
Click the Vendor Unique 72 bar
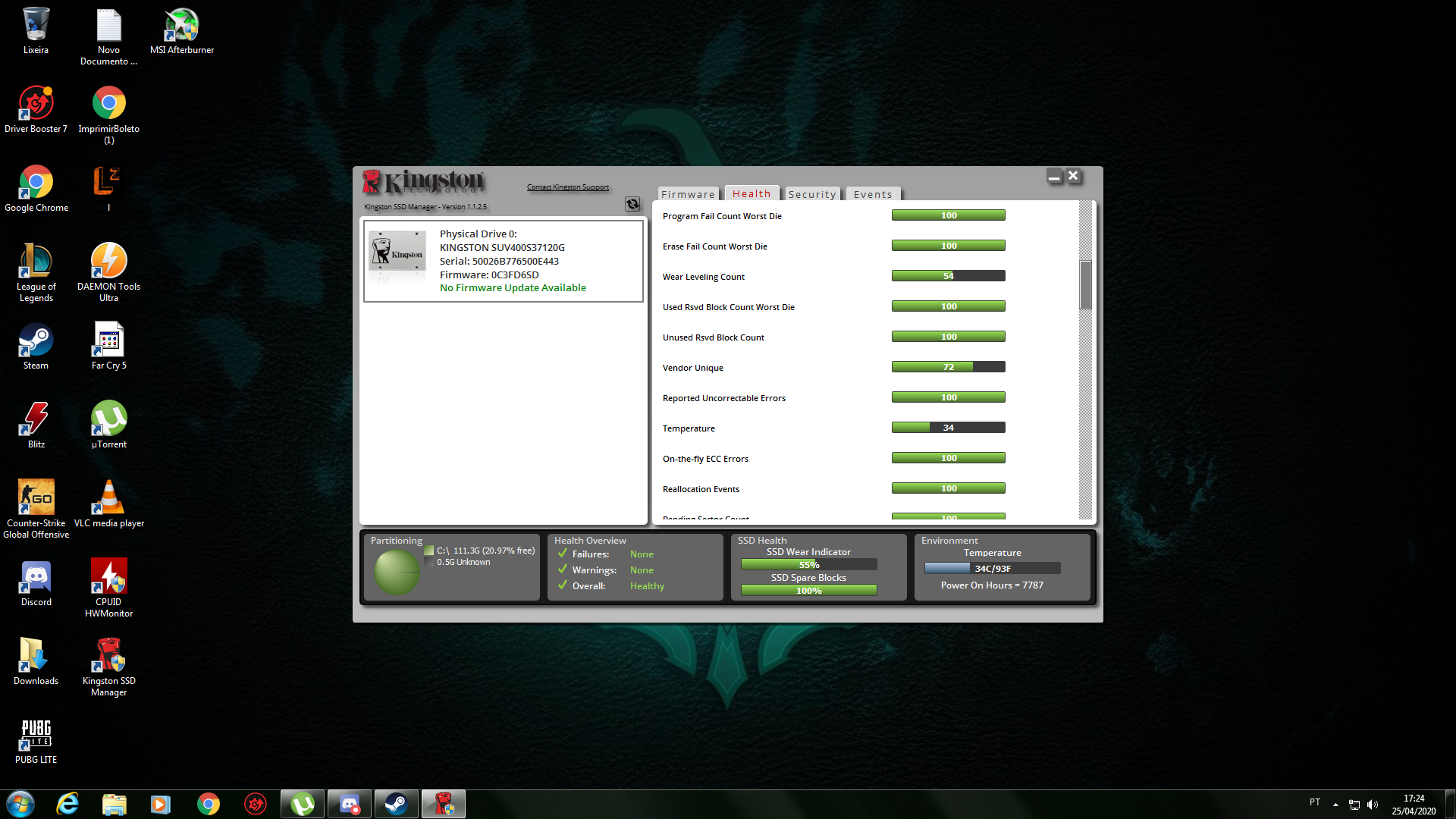click(949, 367)
